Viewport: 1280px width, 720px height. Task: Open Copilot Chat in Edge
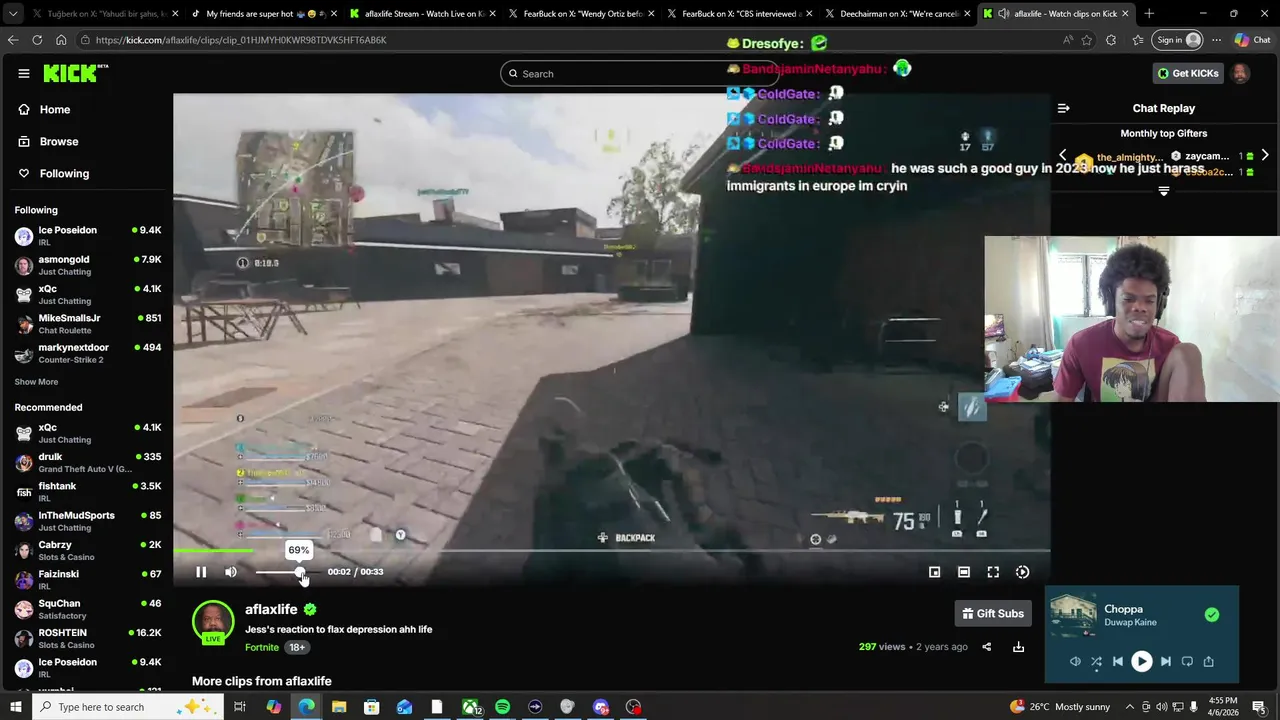(x=1252, y=40)
